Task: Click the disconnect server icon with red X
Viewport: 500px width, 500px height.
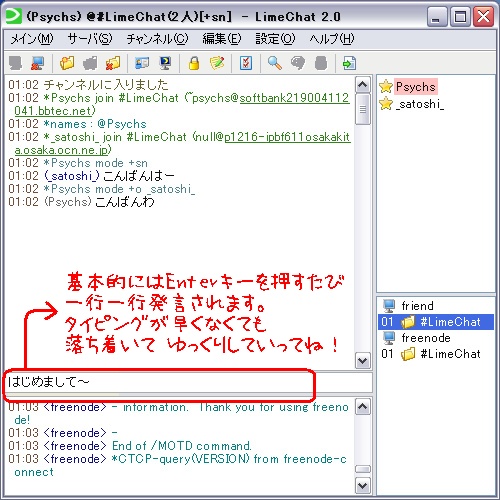Action: (x=37, y=63)
